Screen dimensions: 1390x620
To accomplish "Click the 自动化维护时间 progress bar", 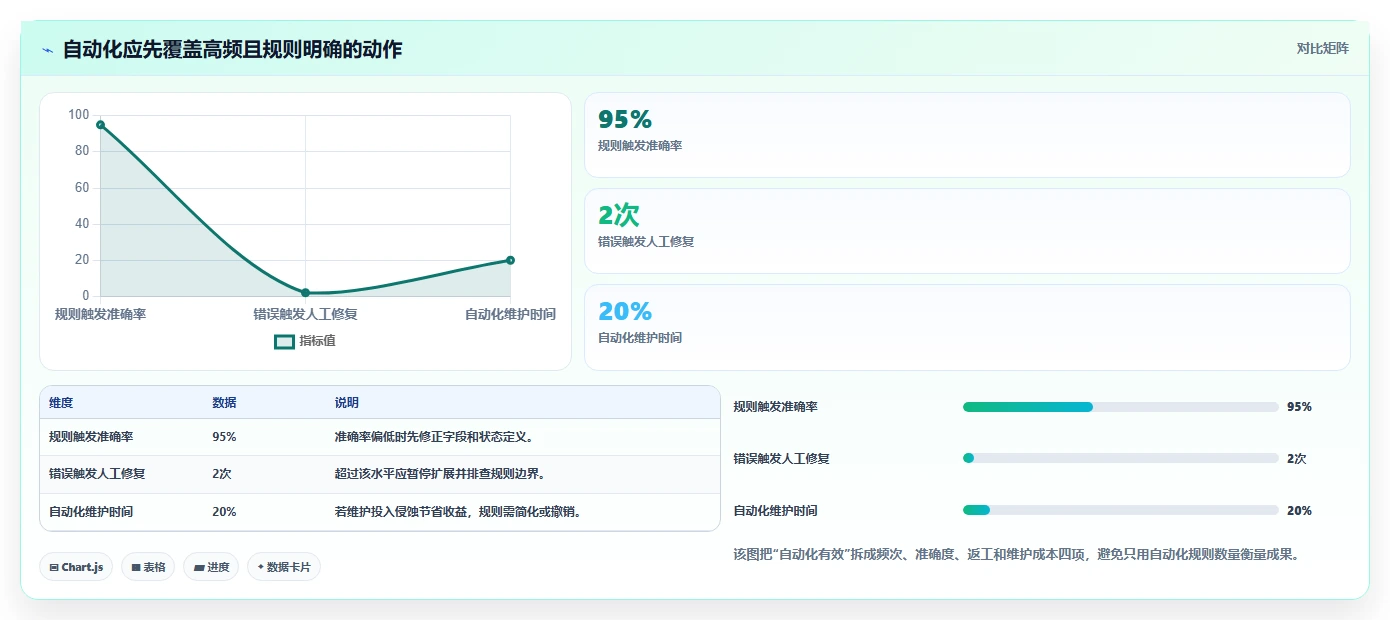I will tap(1120, 510).
